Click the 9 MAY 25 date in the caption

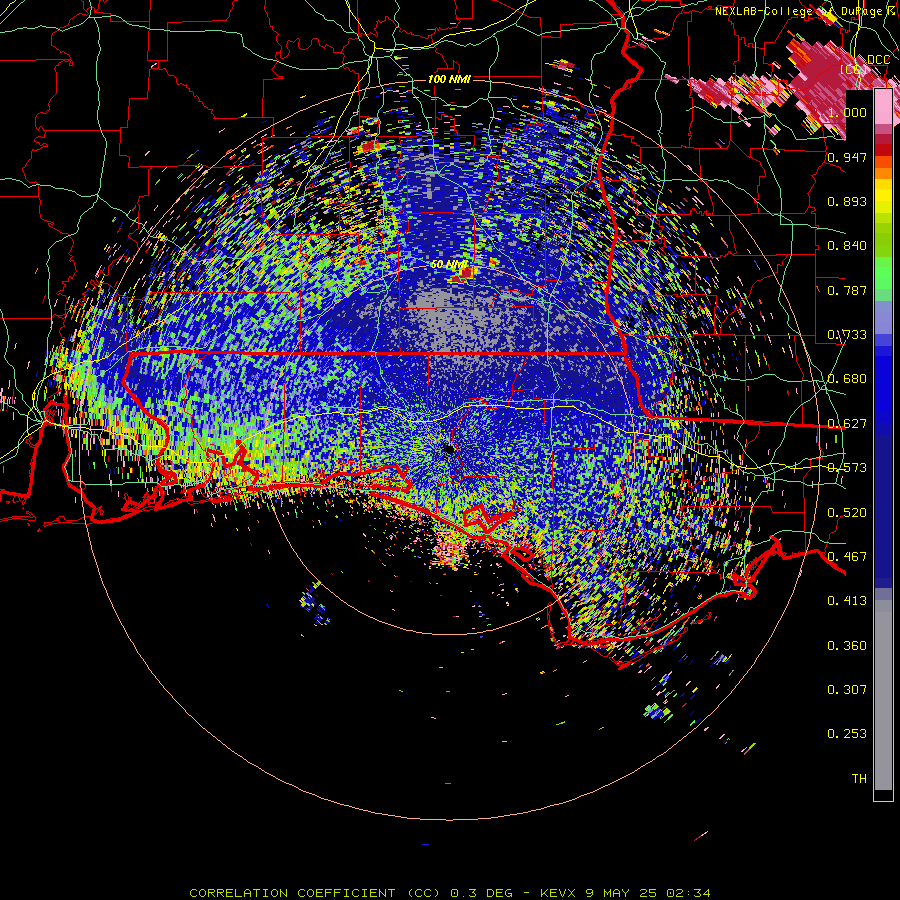click(x=623, y=893)
